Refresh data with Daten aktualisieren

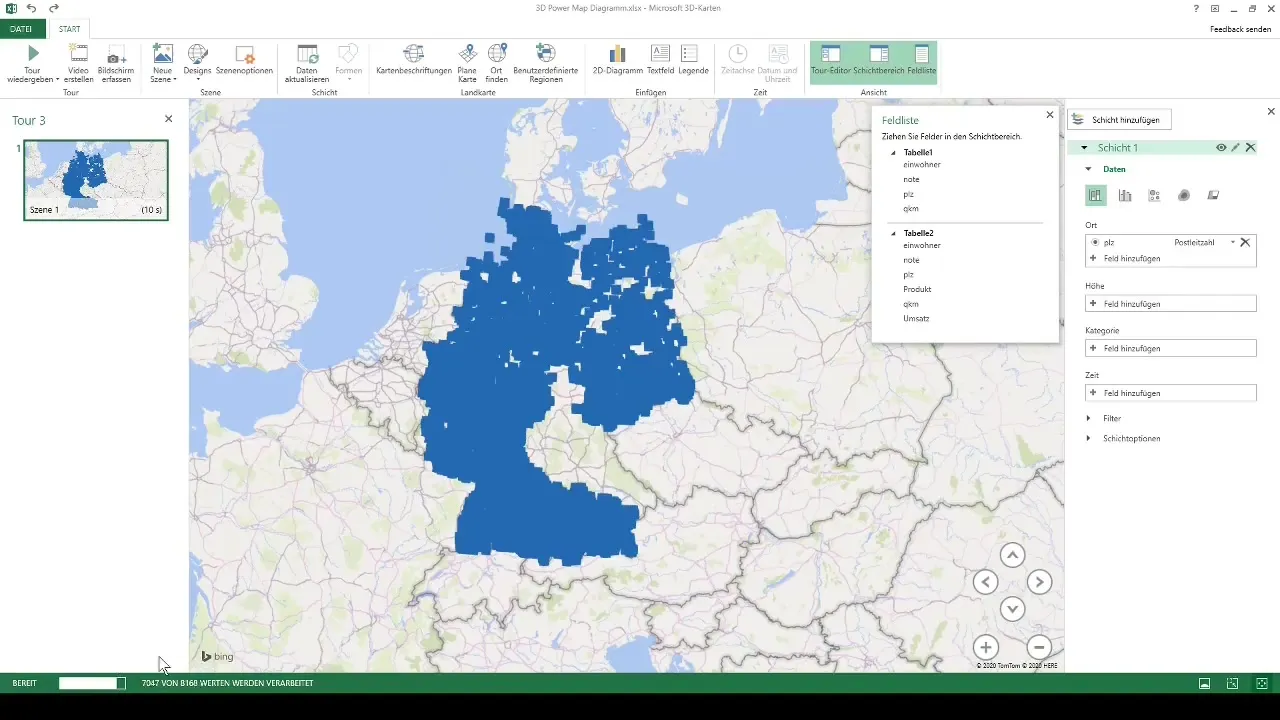tap(306, 63)
